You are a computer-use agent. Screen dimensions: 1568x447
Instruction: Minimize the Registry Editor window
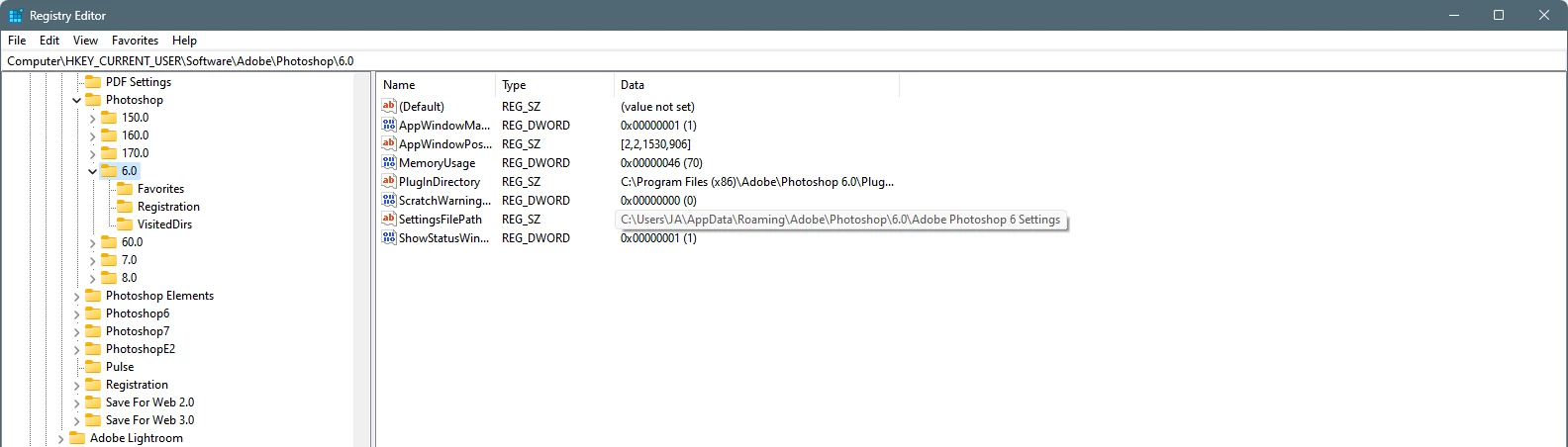coord(1454,15)
